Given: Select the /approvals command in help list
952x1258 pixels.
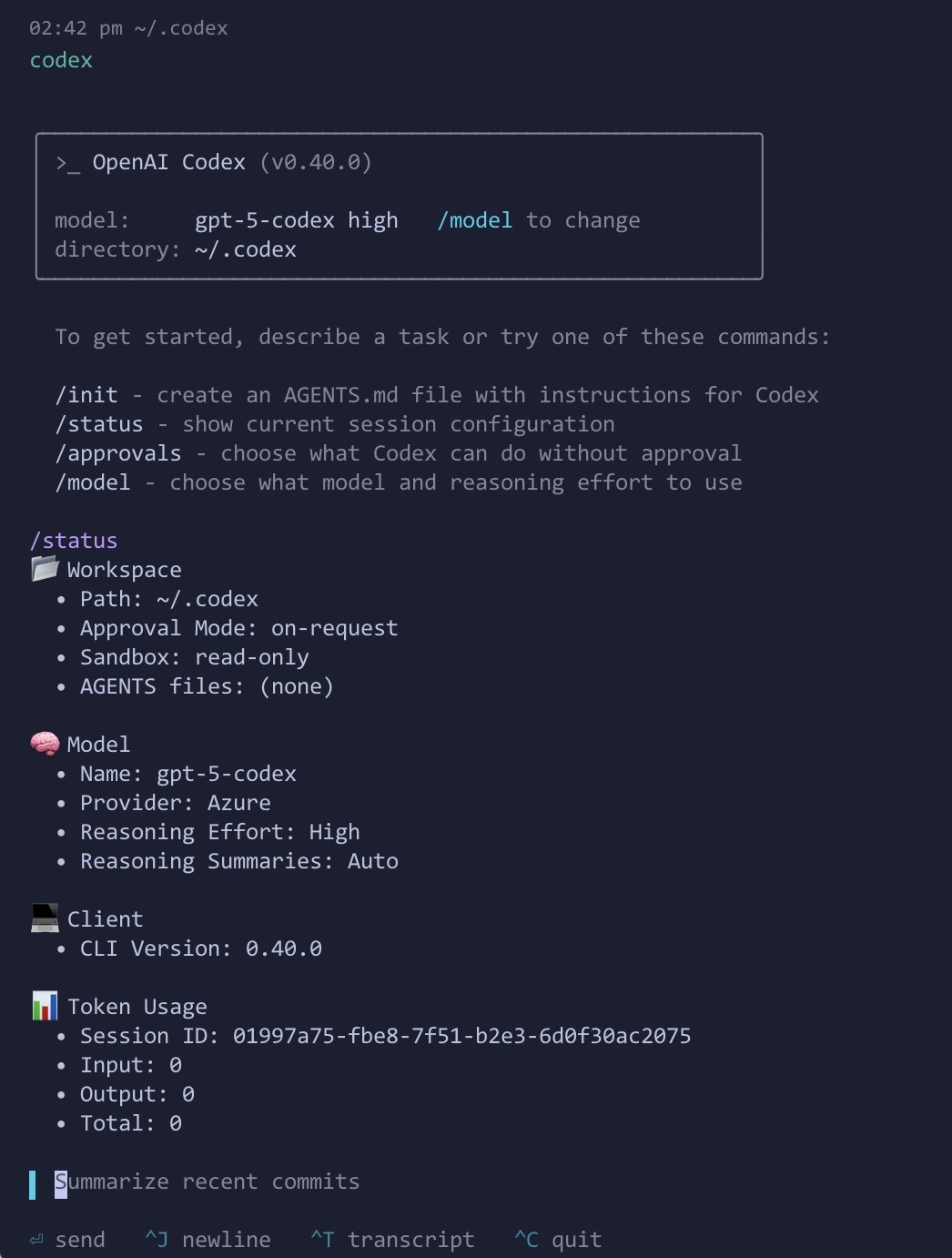Looking at the screenshot, I should (x=118, y=453).
